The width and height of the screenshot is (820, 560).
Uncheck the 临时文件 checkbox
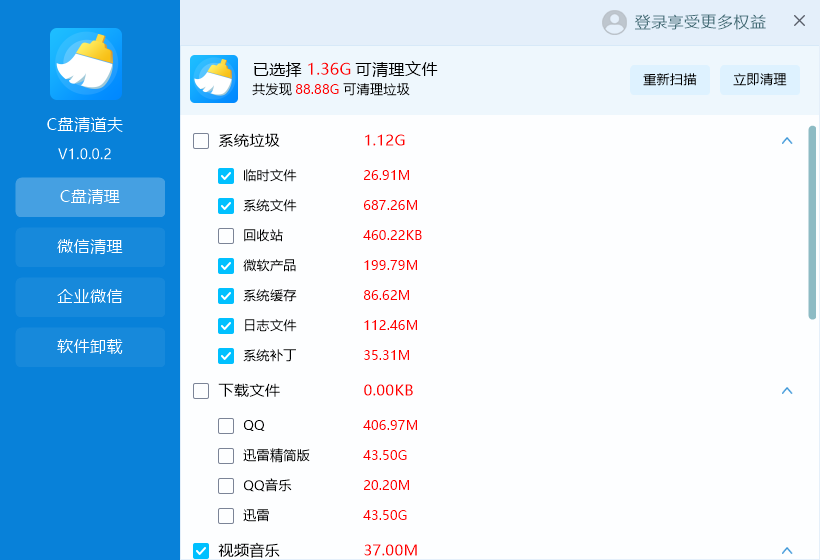point(226,176)
